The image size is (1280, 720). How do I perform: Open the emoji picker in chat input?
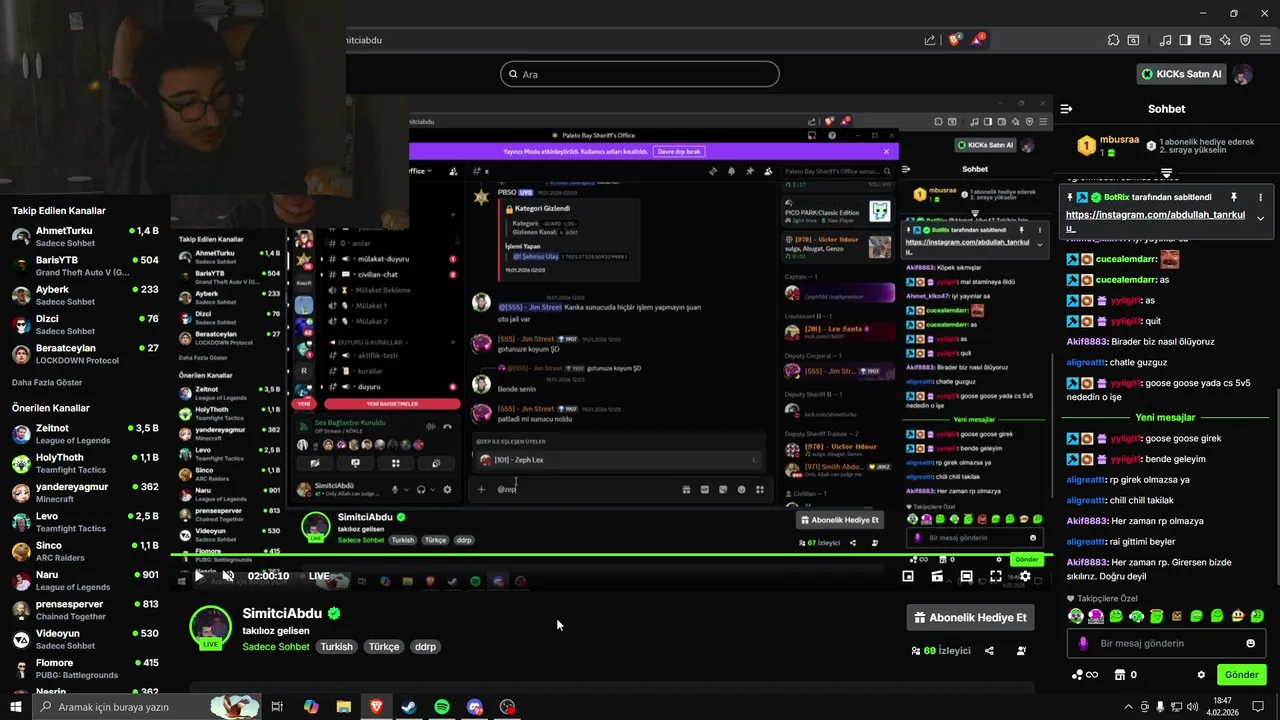[x=1250, y=643]
